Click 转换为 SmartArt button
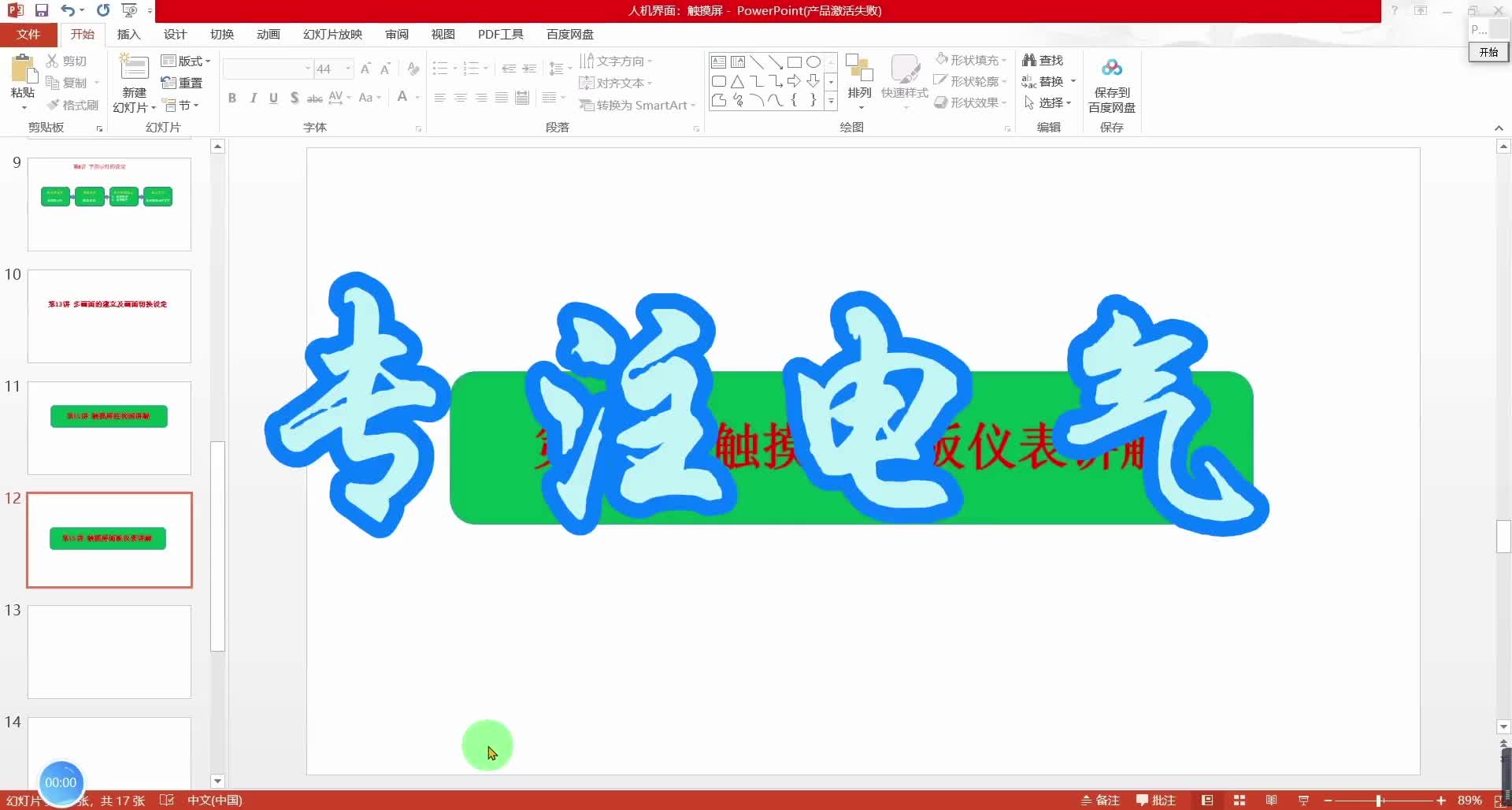Image resolution: width=1512 pixels, height=810 pixels. pyautogui.click(x=637, y=105)
